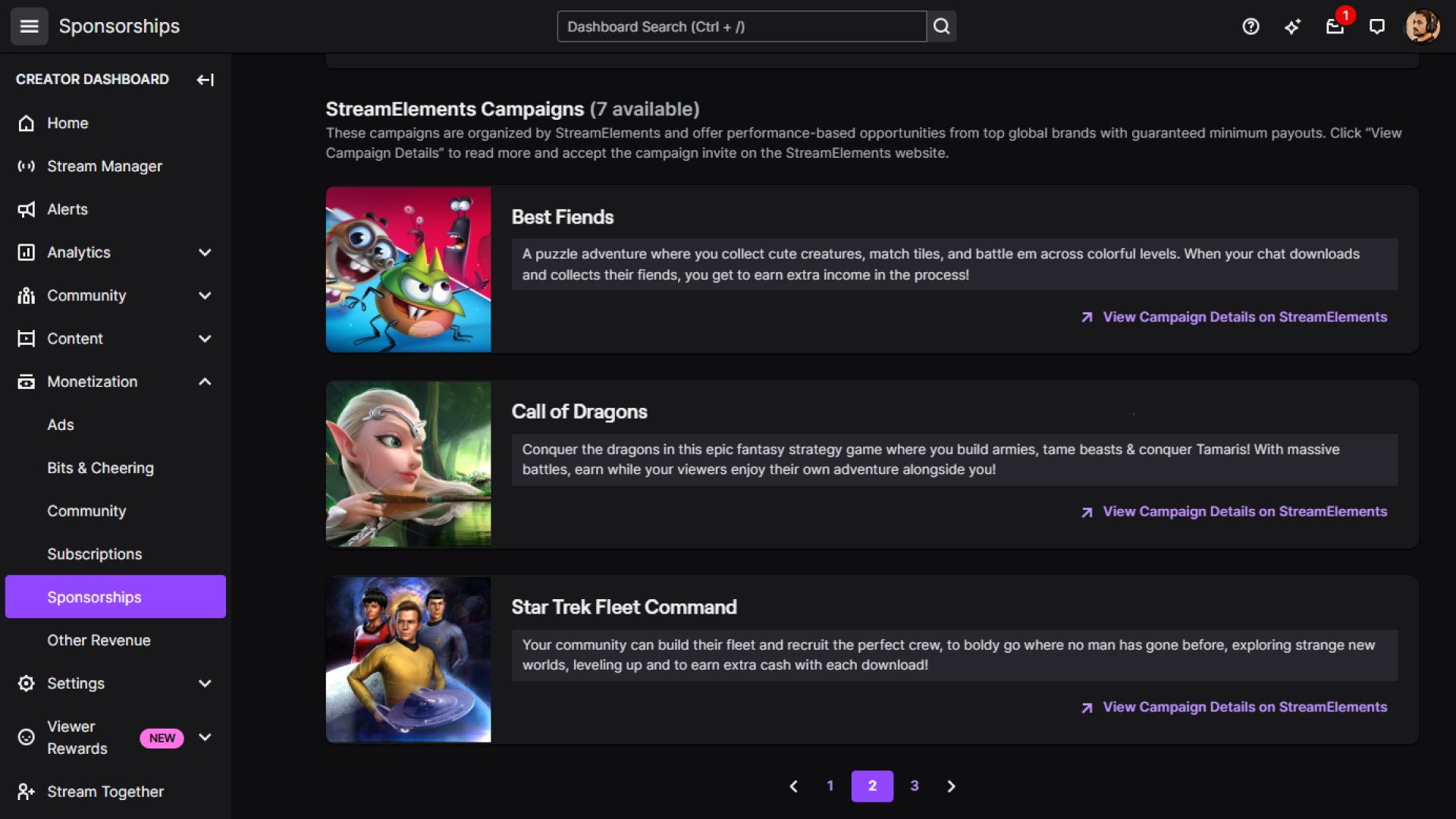Collapse the Creator Dashboard sidebar
The height and width of the screenshot is (819, 1456).
click(205, 80)
